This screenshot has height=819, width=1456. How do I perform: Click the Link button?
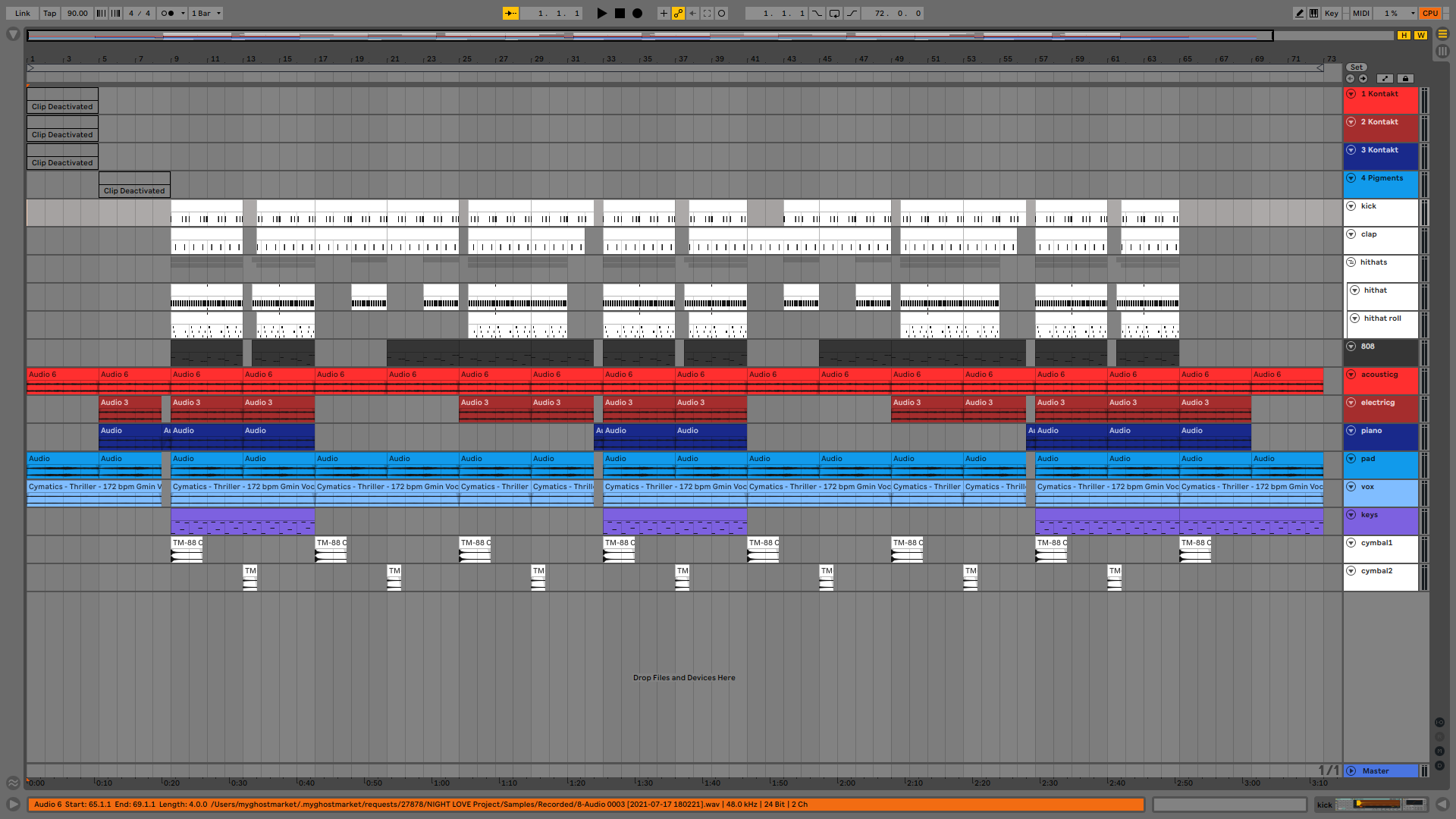coord(23,13)
